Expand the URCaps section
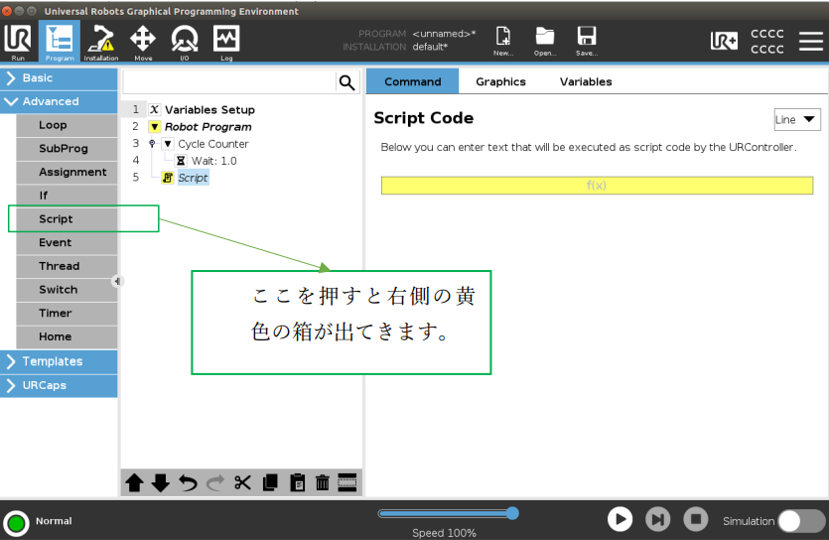829x540 pixels. pyautogui.click(x=59, y=386)
